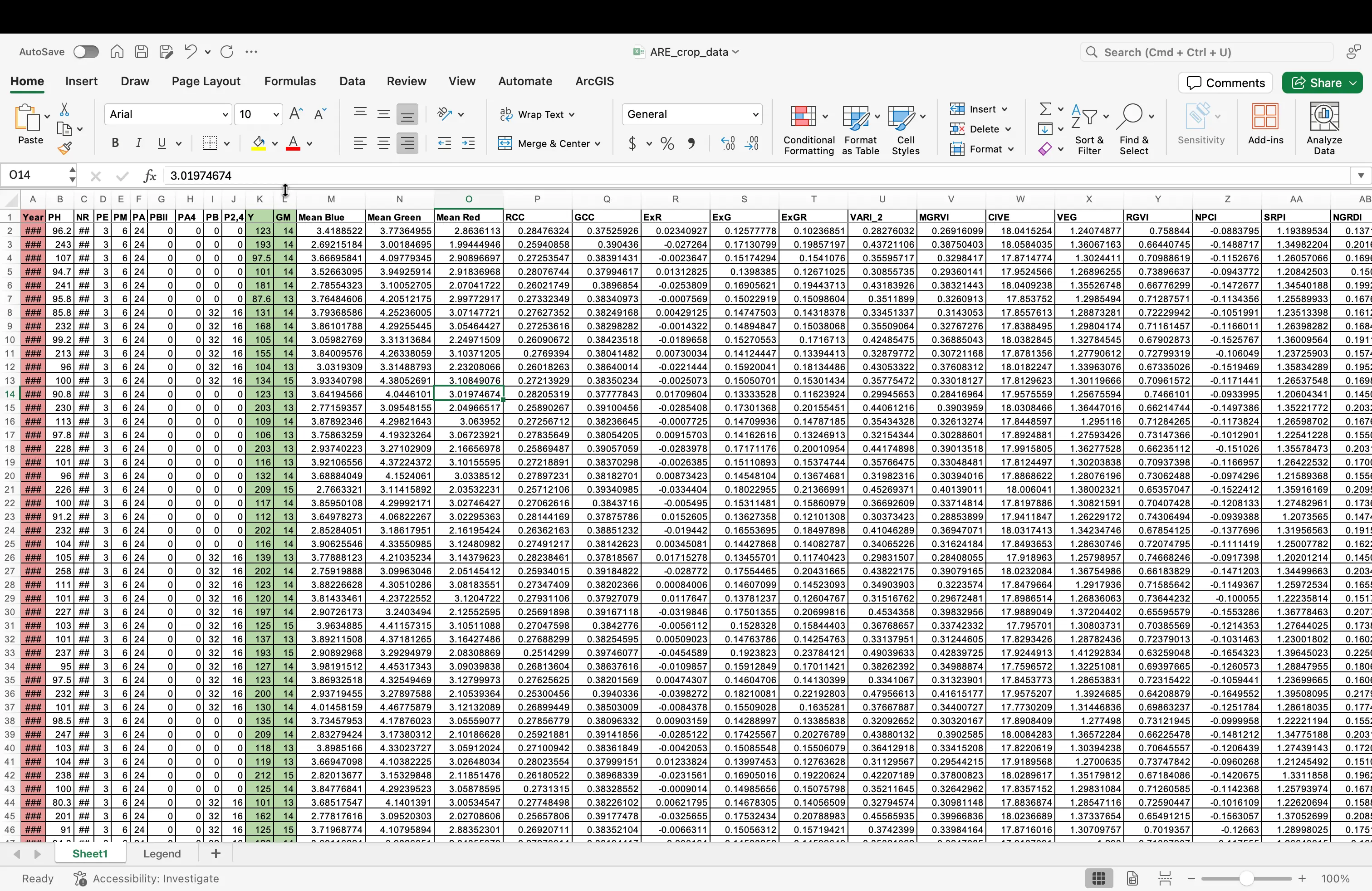Click the Clear eraser icon

click(x=1044, y=149)
